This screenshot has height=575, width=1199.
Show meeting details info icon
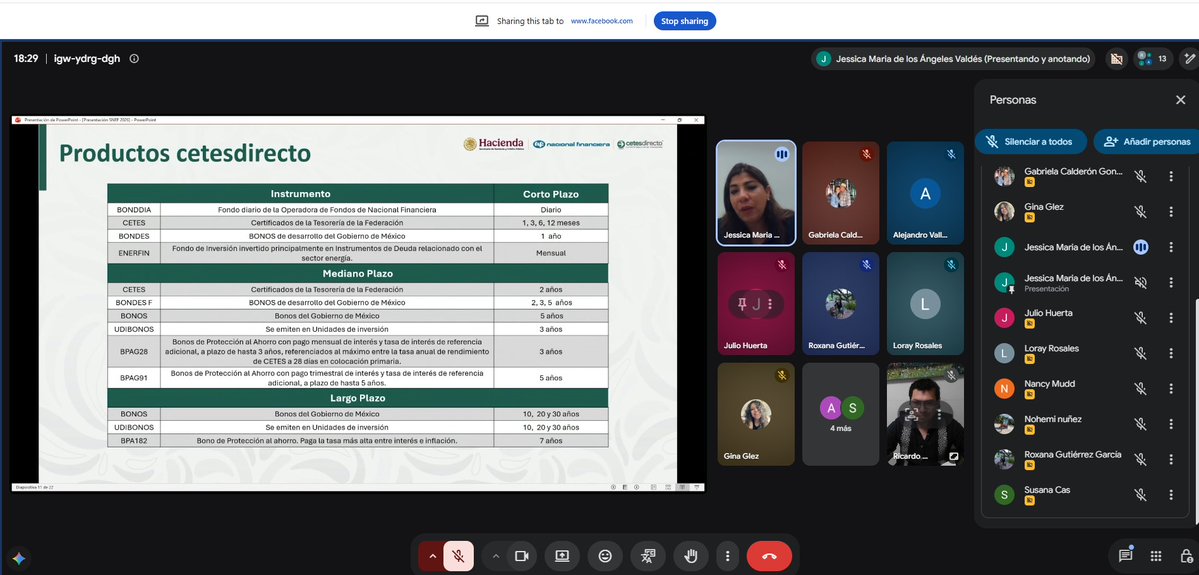[x=135, y=58]
